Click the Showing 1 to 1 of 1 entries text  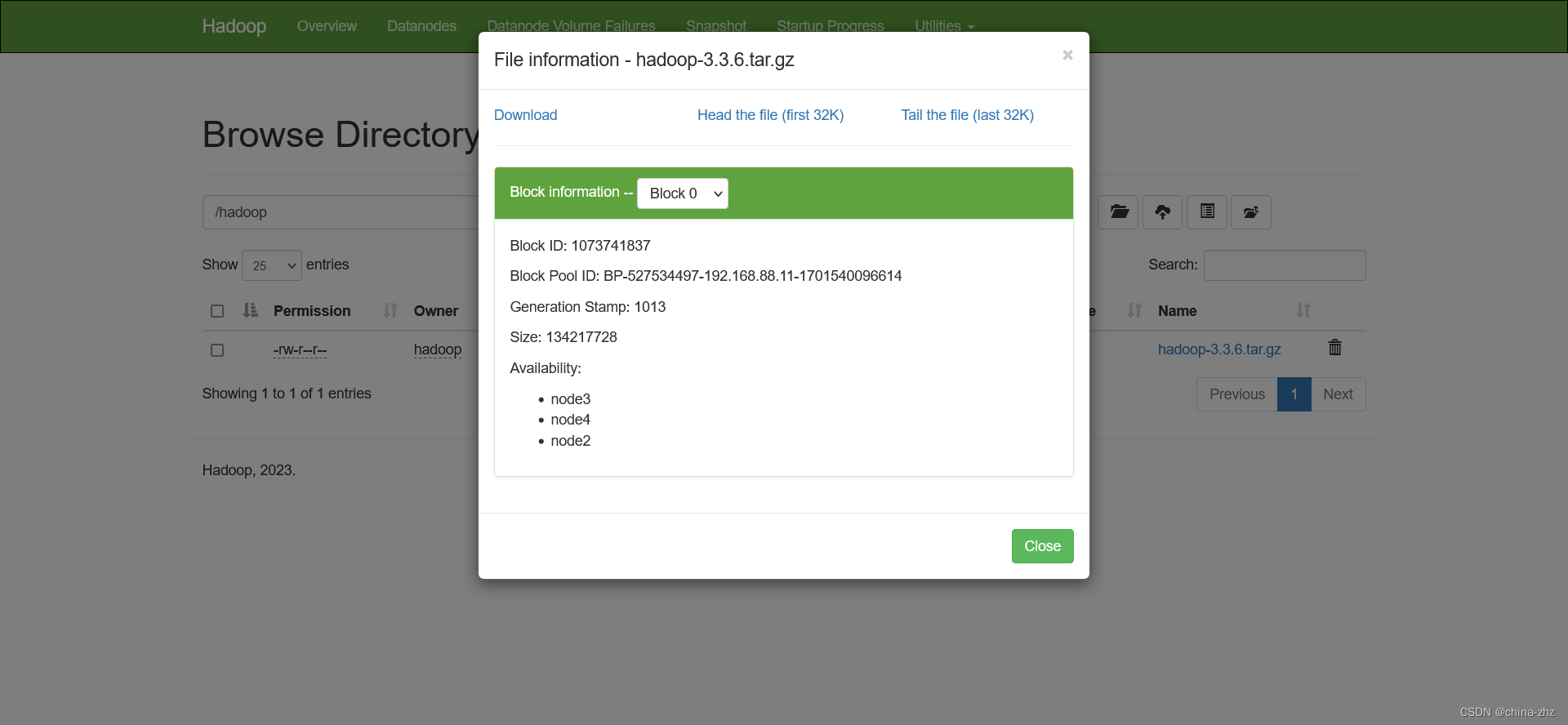click(x=287, y=394)
